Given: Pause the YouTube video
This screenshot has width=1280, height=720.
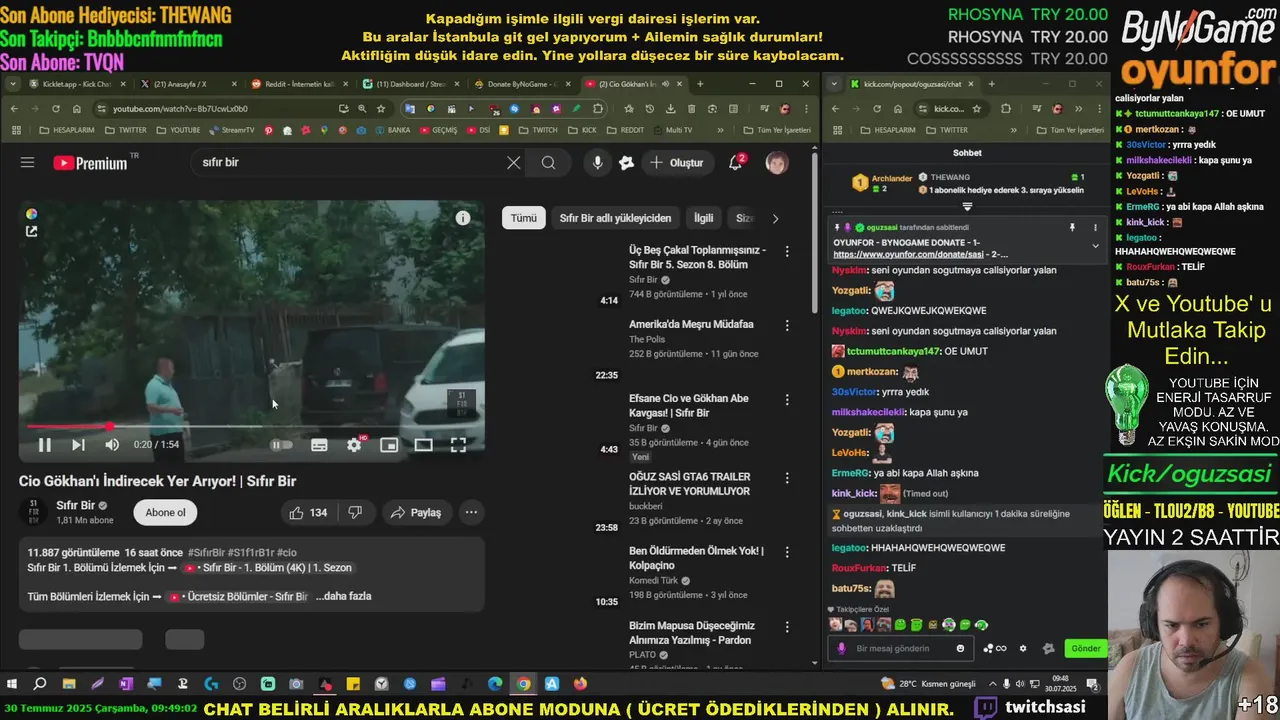Looking at the screenshot, I should (44, 445).
